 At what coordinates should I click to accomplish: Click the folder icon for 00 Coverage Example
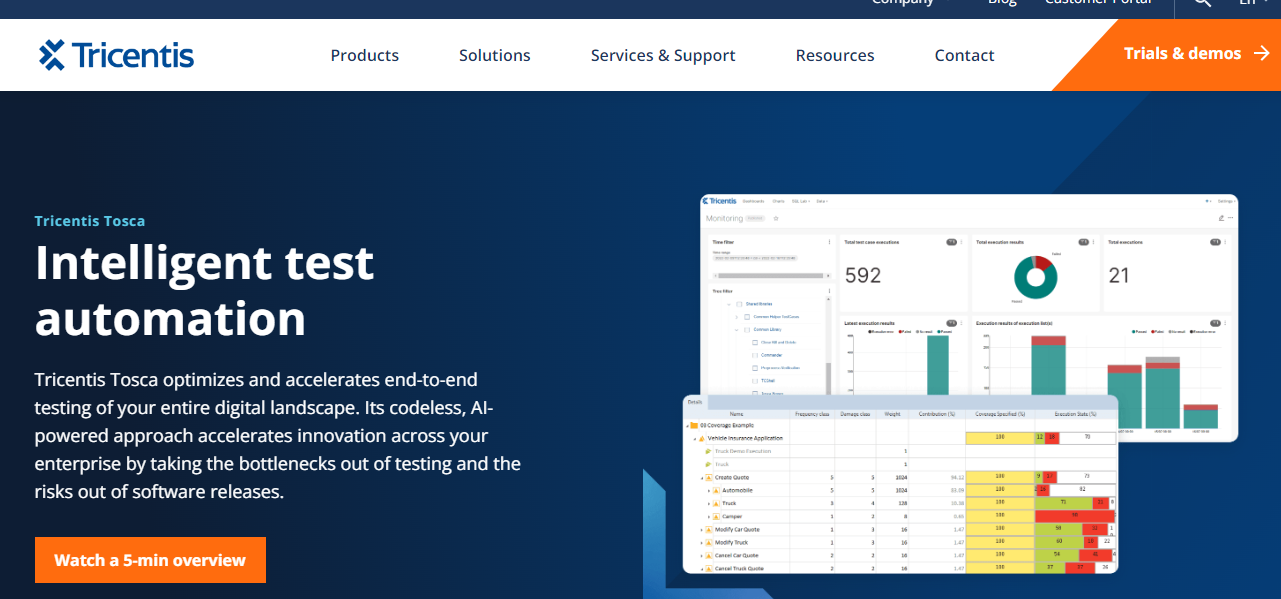[694, 426]
